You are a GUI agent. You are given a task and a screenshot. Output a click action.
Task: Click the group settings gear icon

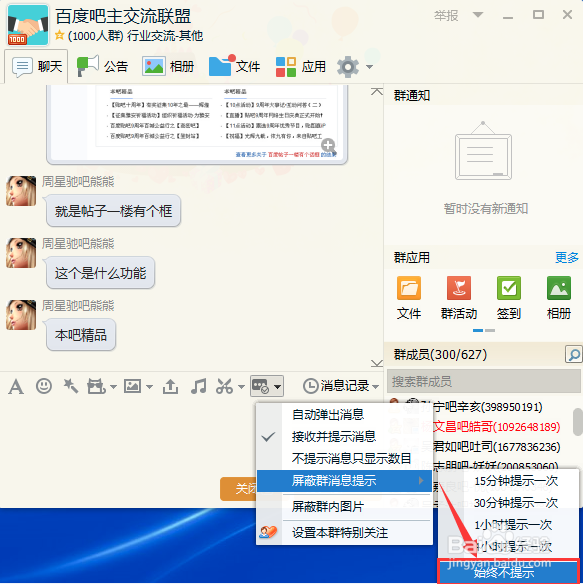click(348, 67)
